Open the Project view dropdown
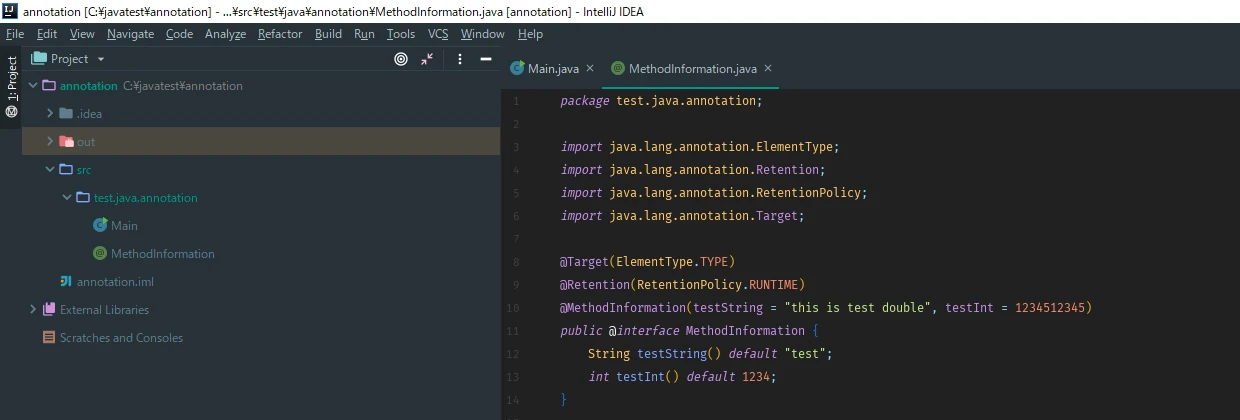Viewport: 1240px width, 420px height. pos(69,59)
